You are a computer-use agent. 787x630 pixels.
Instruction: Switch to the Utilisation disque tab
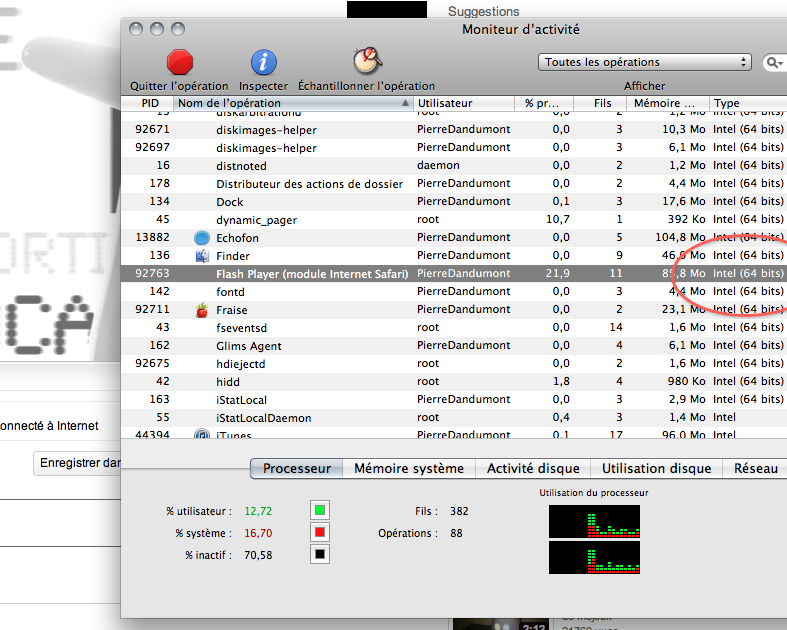coord(656,468)
